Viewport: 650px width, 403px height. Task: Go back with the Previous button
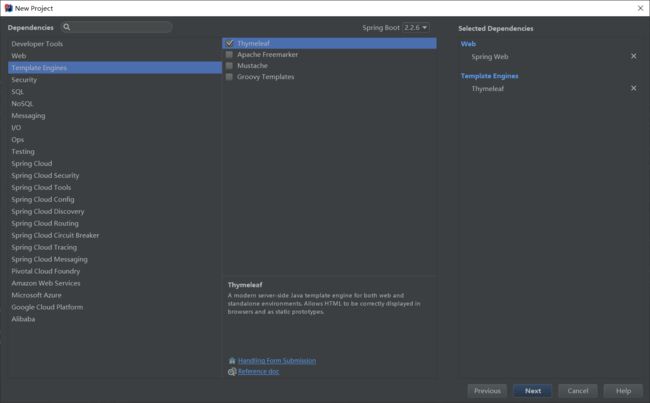pos(487,391)
